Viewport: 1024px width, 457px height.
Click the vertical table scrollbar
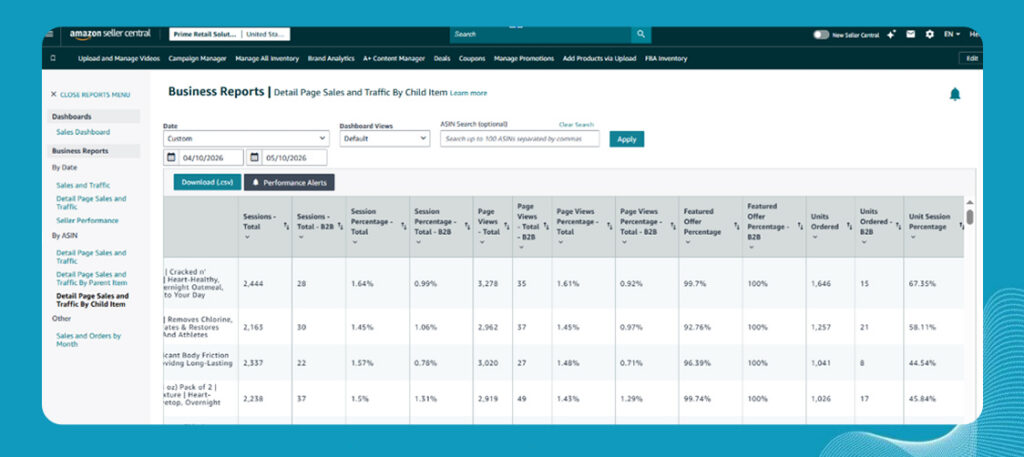pyautogui.click(x=970, y=216)
